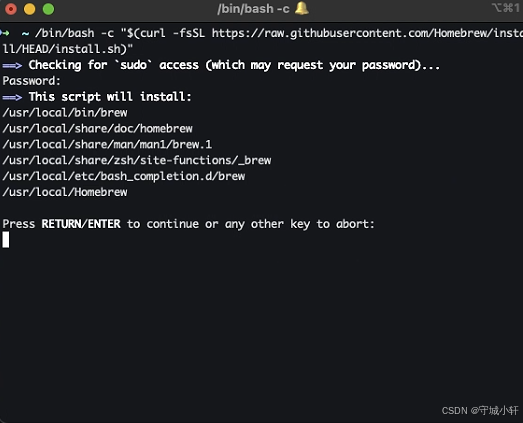Screen dimensions: 523x423
Task: Click the /usr/local/share/doc/homebrew path
Action: tap(97, 129)
